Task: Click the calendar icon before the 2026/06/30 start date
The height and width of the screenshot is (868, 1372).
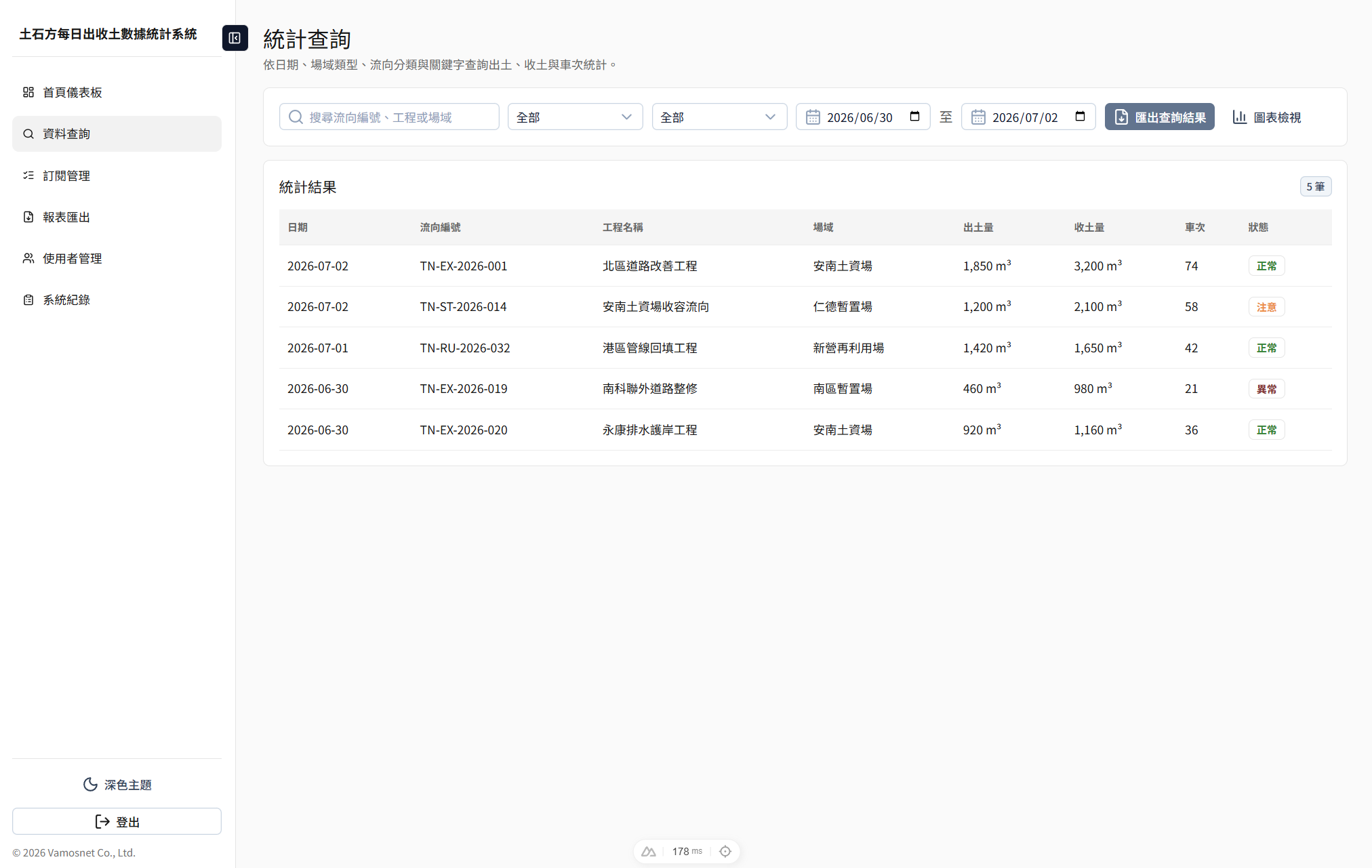Action: [813, 117]
